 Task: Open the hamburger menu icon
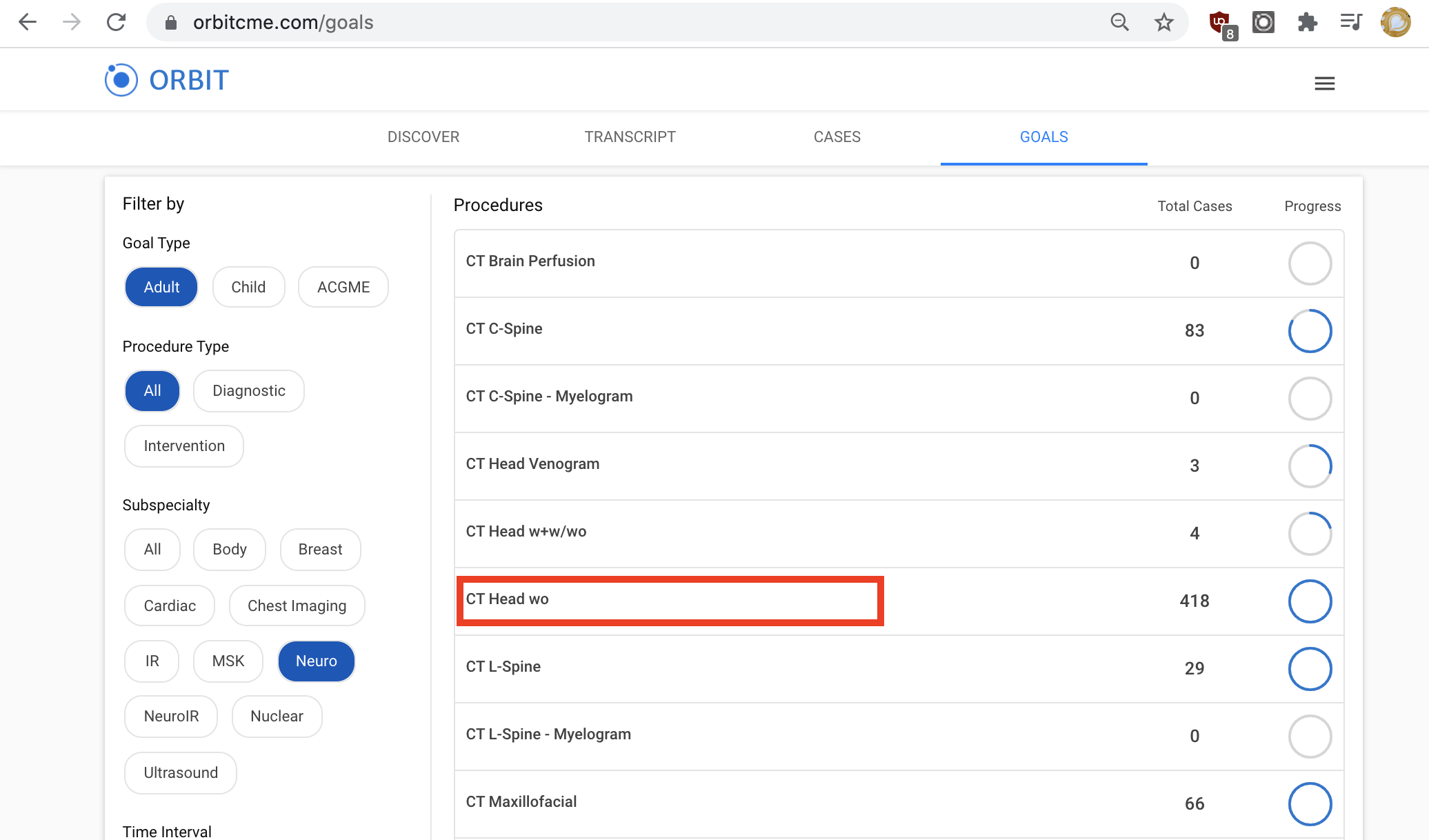[x=1324, y=83]
